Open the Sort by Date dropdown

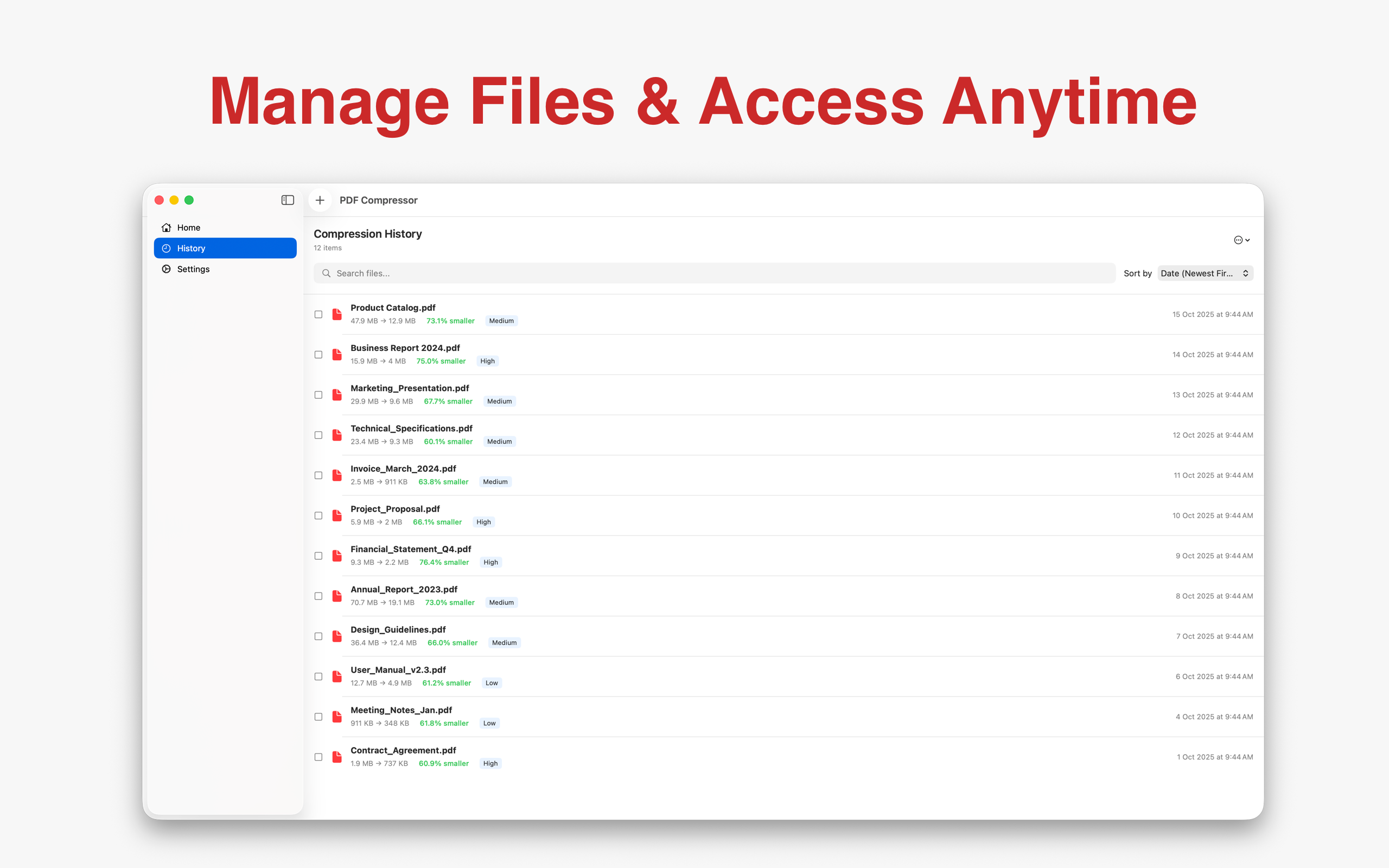(x=1205, y=273)
